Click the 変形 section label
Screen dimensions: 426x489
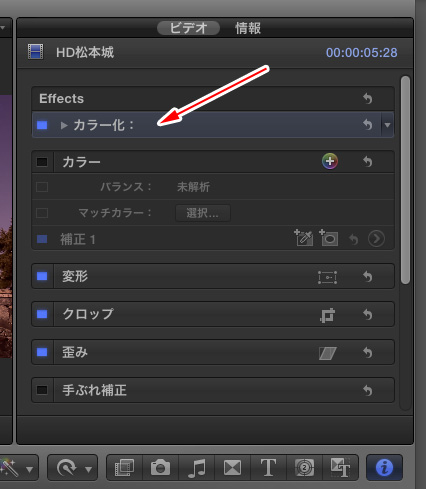75,276
